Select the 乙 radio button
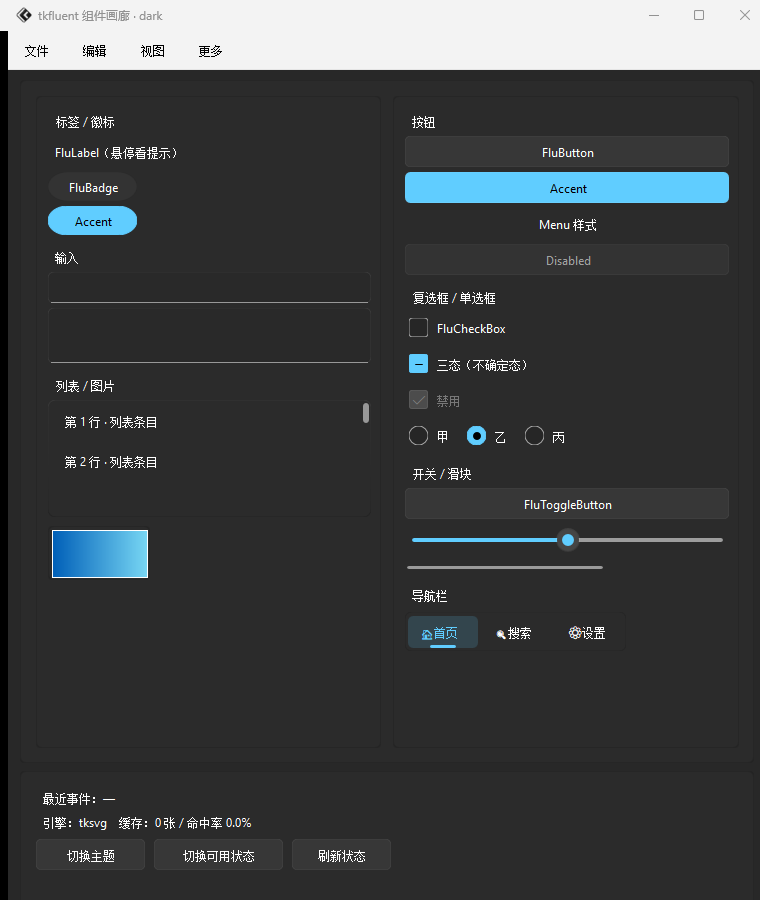The width and height of the screenshot is (760, 900). tap(476, 436)
